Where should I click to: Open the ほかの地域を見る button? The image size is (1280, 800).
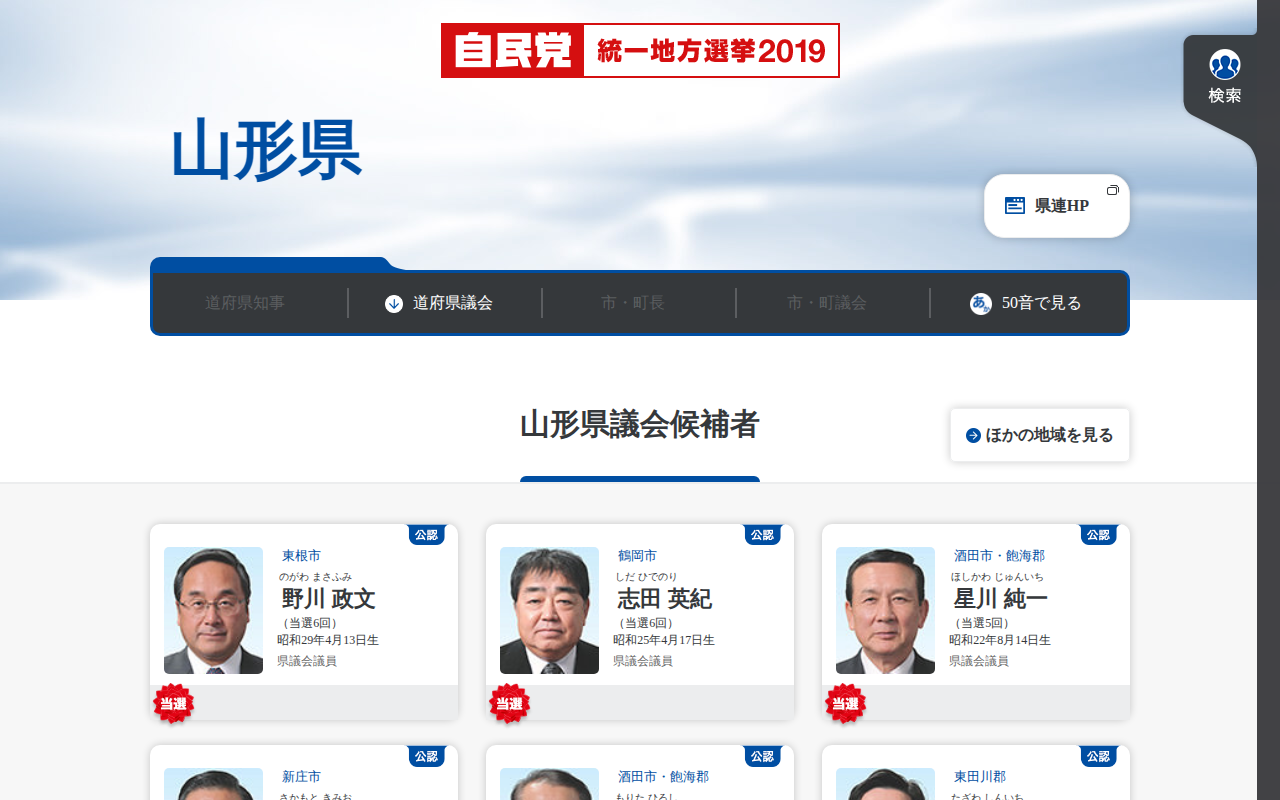click(x=1040, y=435)
